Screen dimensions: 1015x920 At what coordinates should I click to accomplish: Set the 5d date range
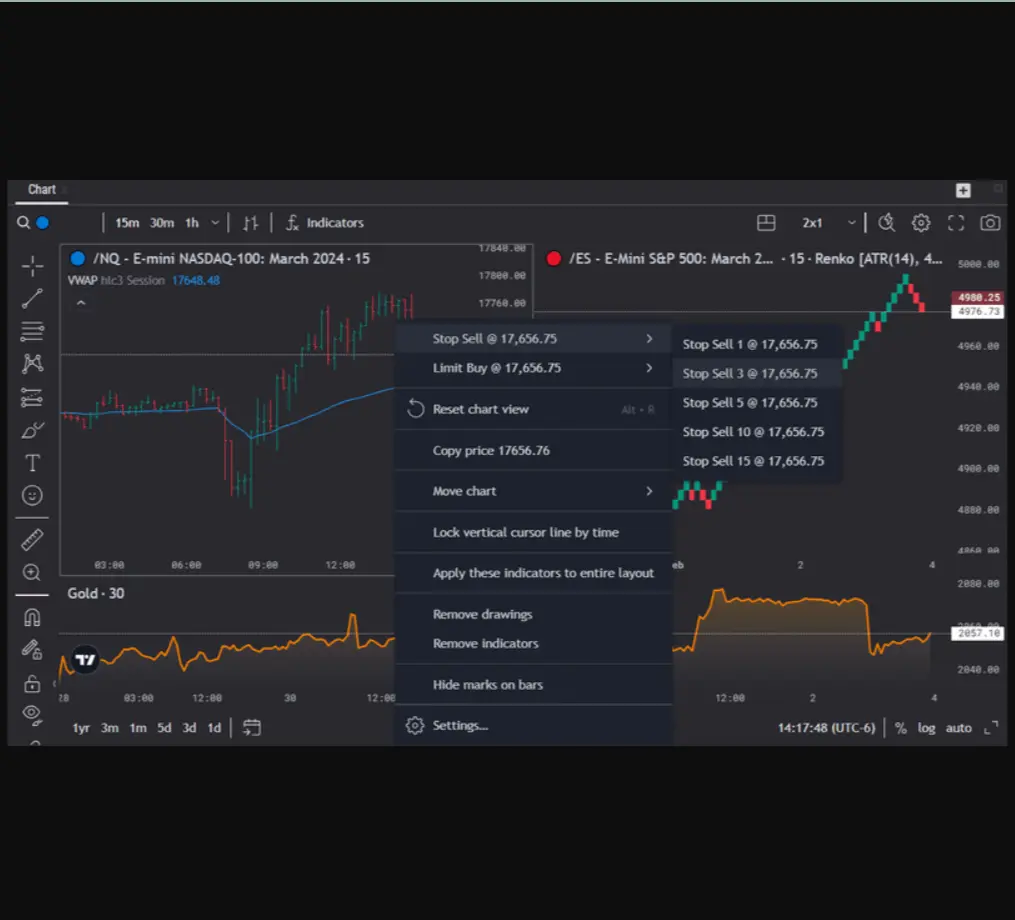click(164, 728)
